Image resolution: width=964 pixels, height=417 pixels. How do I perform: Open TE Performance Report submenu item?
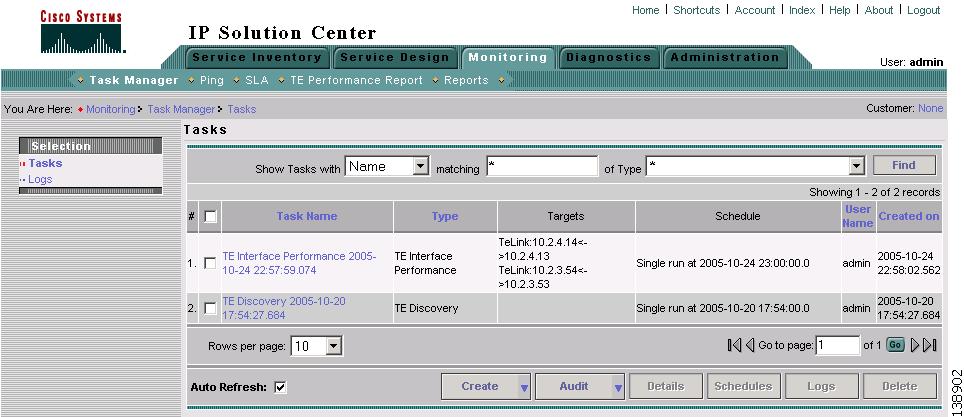pyautogui.click(x=356, y=80)
